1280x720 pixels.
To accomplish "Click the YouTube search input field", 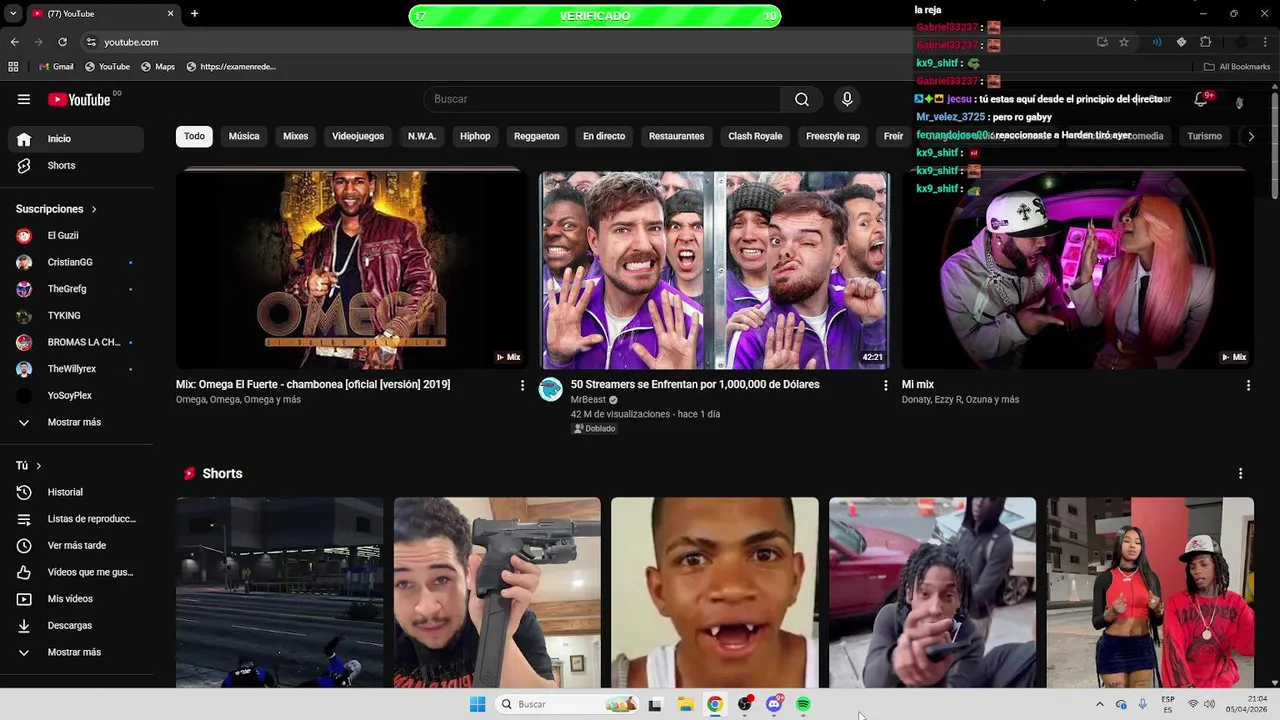I will (x=602, y=99).
